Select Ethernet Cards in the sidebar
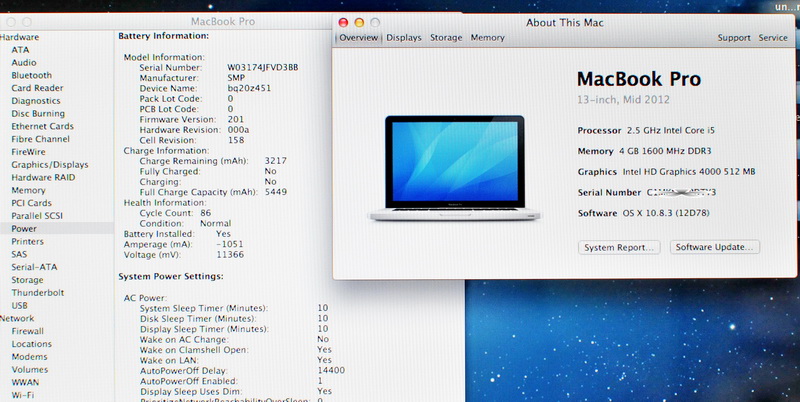This screenshot has width=800, height=402. coord(42,126)
